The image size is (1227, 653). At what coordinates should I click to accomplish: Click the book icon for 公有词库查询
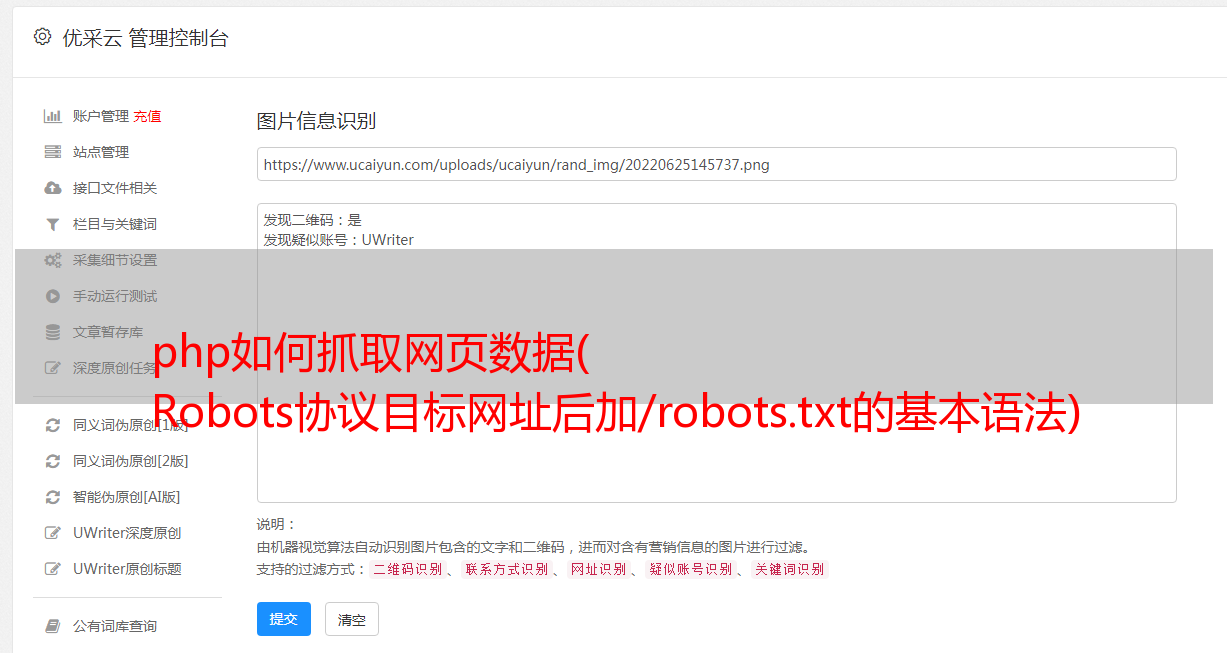[53, 626]
